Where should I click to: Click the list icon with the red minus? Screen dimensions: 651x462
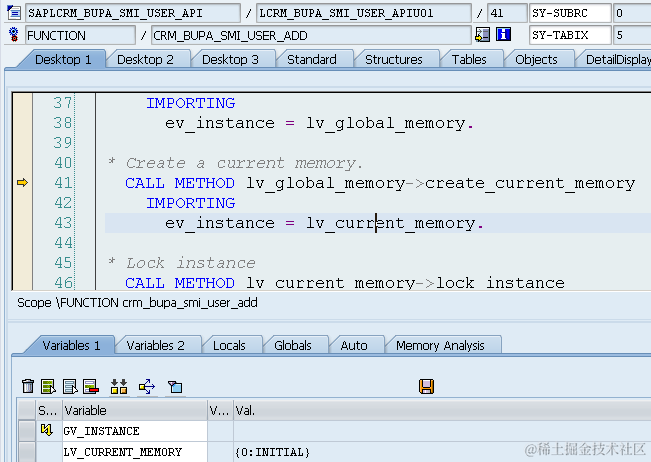[x=91, y=386]
